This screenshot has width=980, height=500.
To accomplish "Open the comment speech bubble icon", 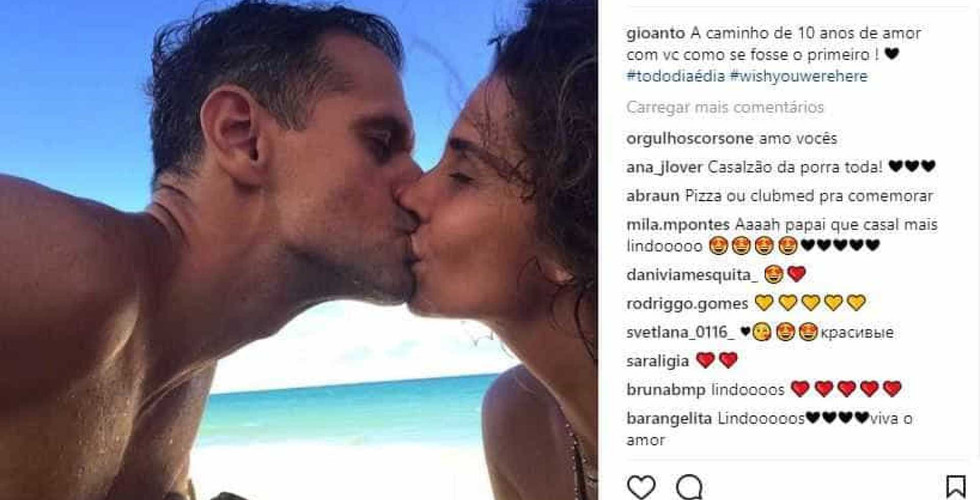I will (x=689, y=487).
